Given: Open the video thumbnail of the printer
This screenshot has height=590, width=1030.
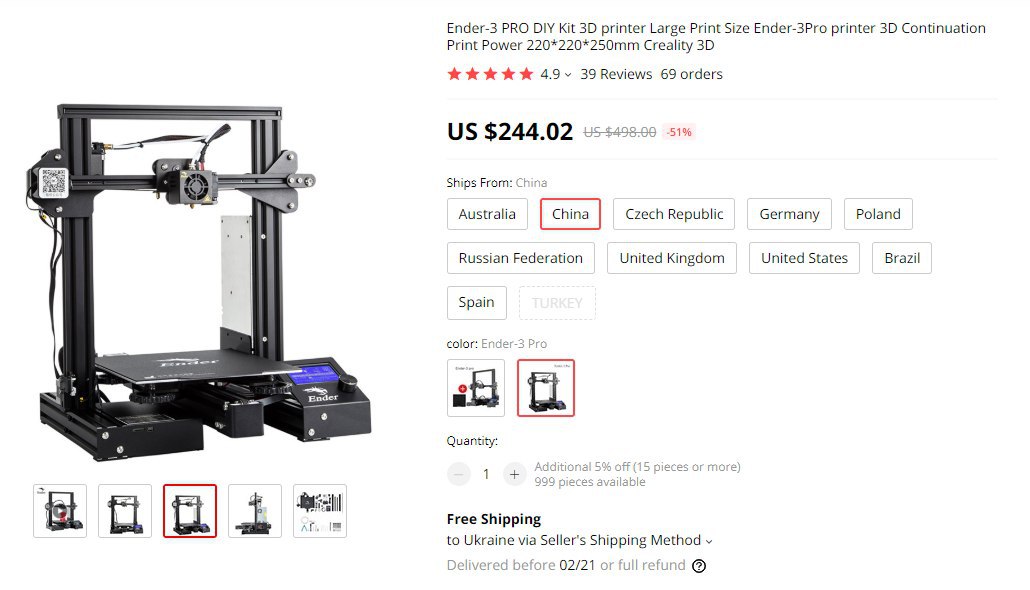Looking at the screenshot, I should (x=60, y=511).
